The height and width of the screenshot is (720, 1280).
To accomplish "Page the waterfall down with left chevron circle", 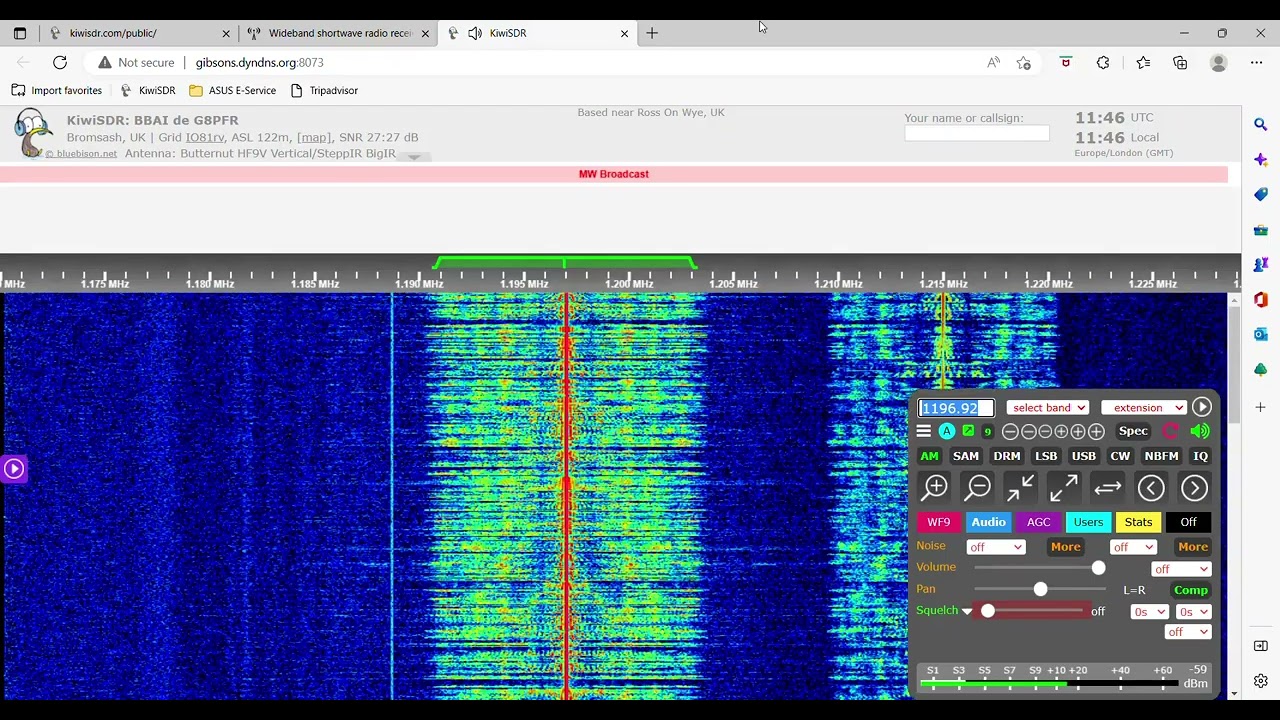I will pyautogui.click(x=1151, y=488).
